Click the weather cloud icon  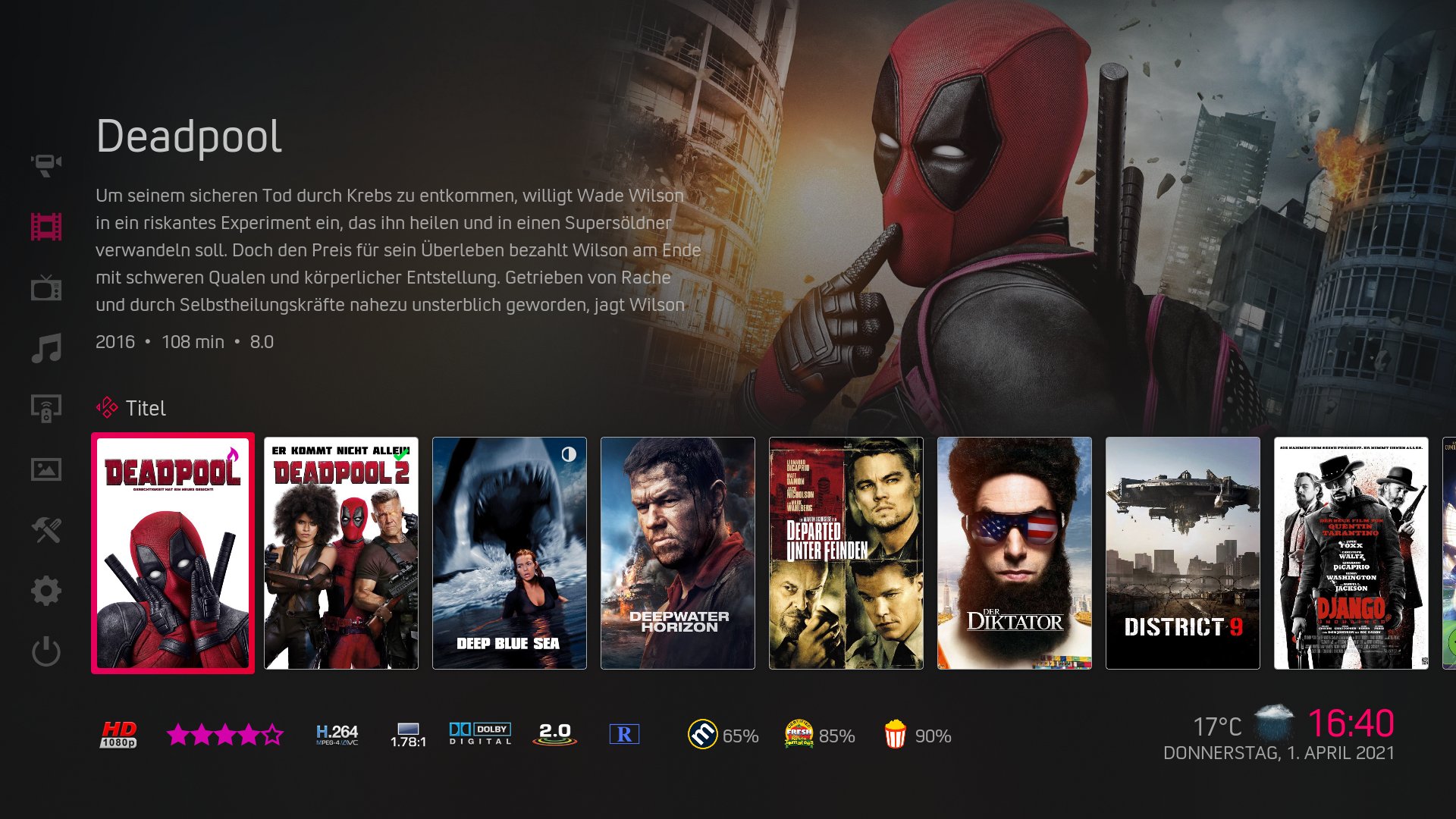click(x=1274, y=723)
